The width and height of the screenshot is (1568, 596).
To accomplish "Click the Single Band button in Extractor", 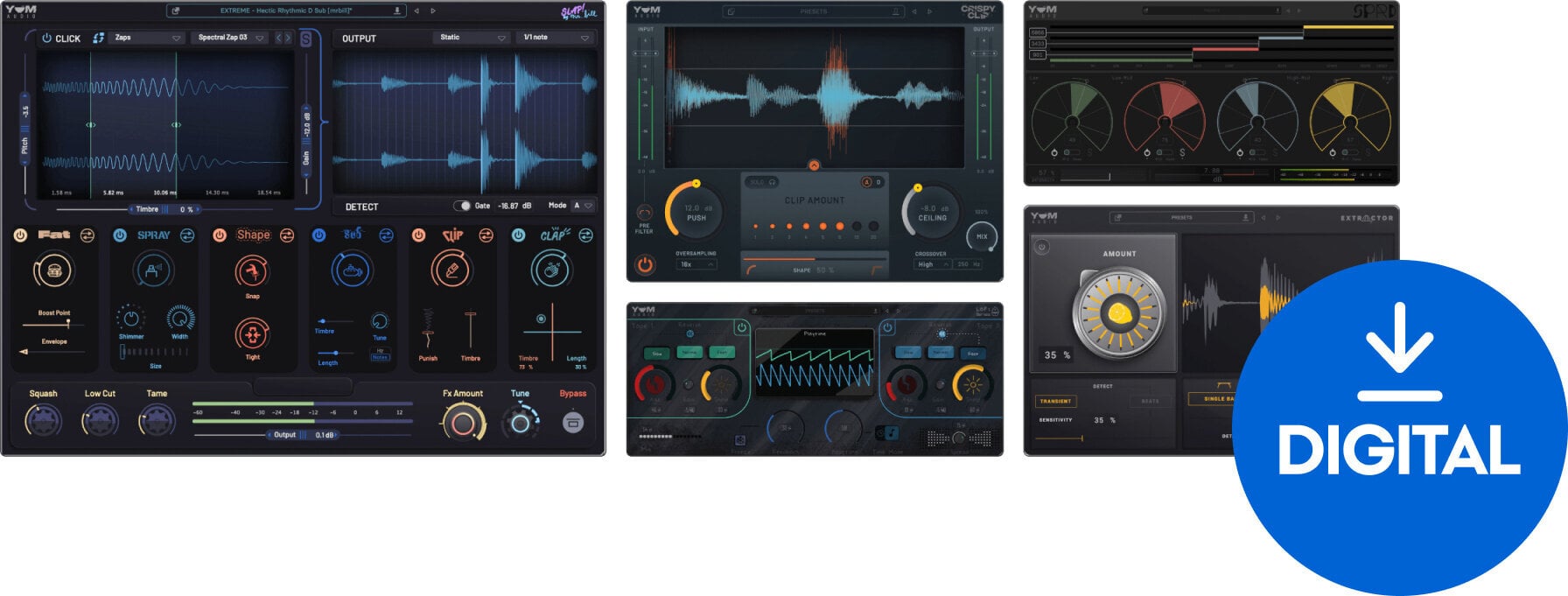I will coord(1211,398).
